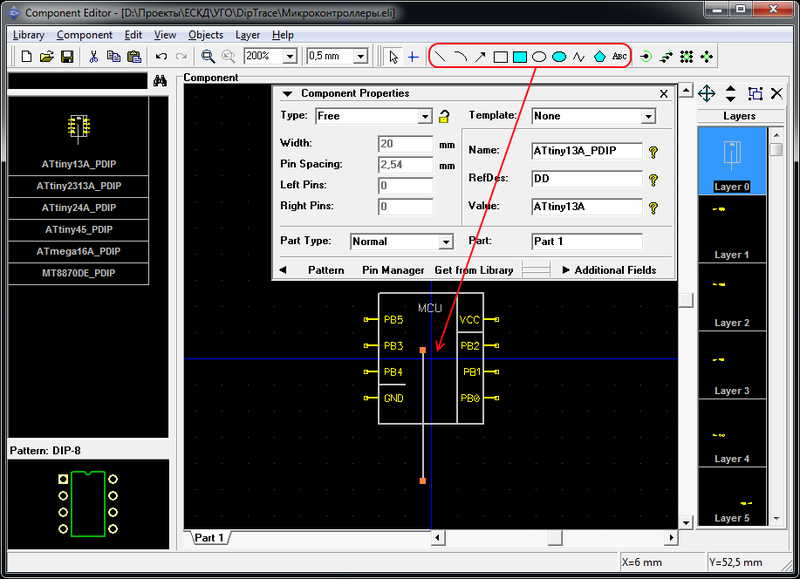Select the filled cyan Ellipse tool
The image size is (800, 579).
click(x=559, y=57)
